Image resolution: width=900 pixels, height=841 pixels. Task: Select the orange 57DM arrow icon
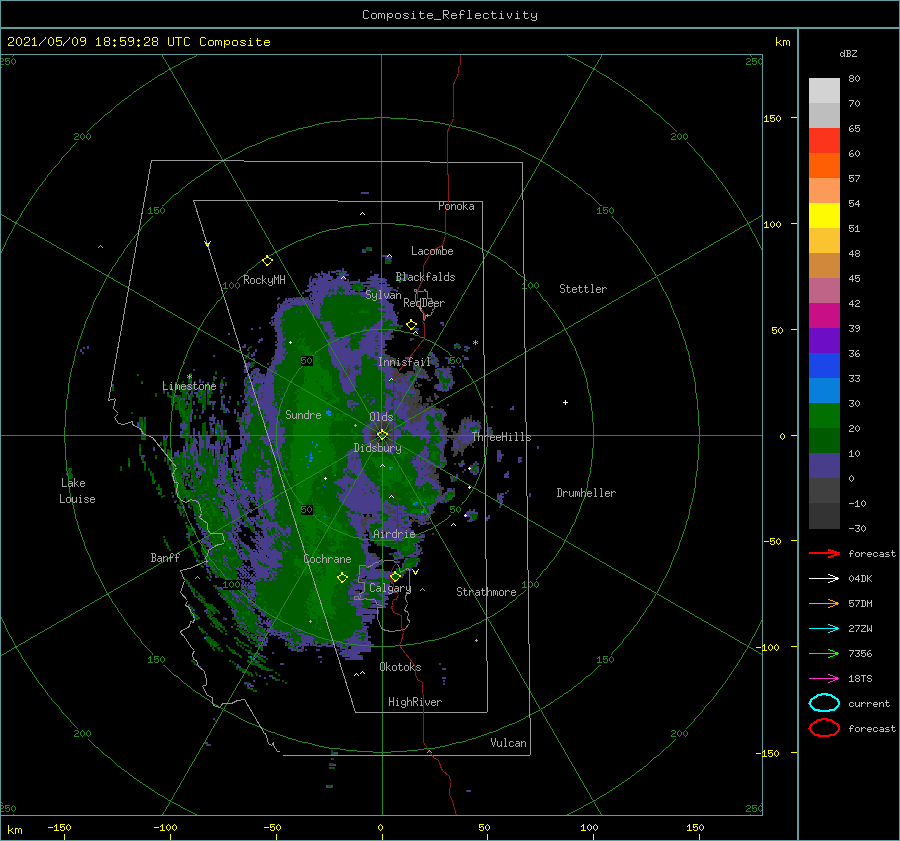coord(824,603)
